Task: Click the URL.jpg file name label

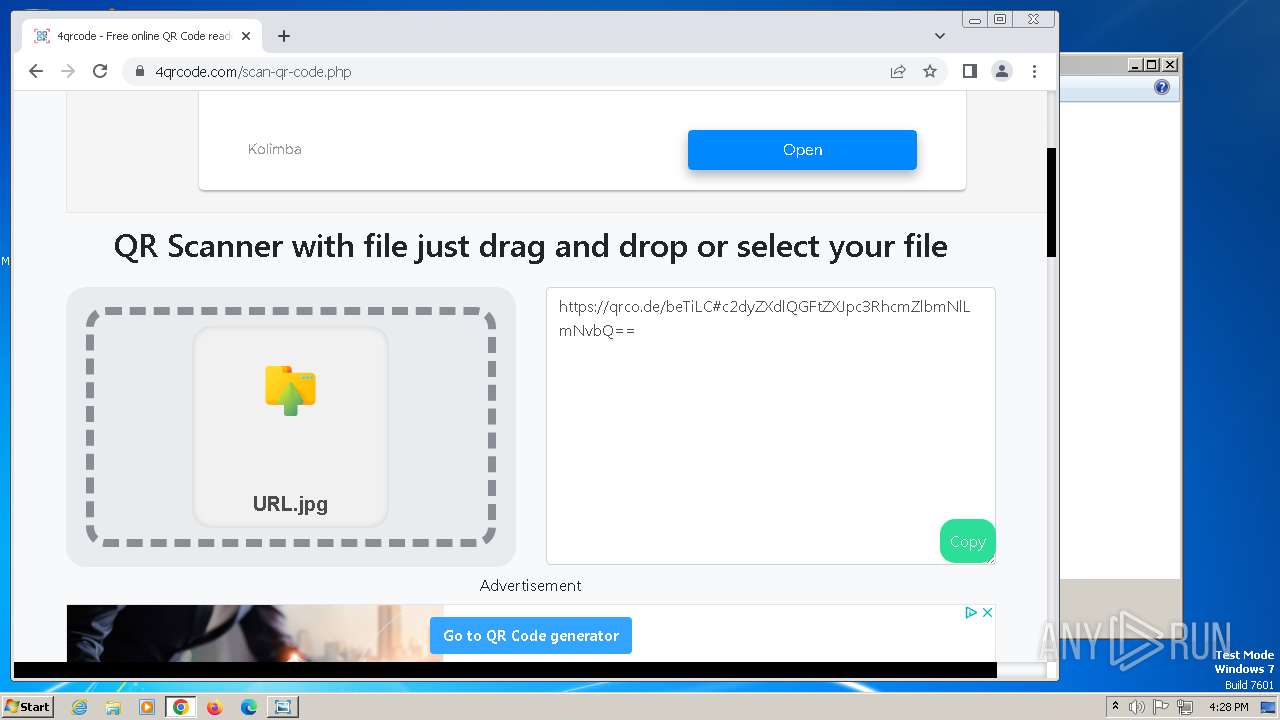Action: coord(290,504)
